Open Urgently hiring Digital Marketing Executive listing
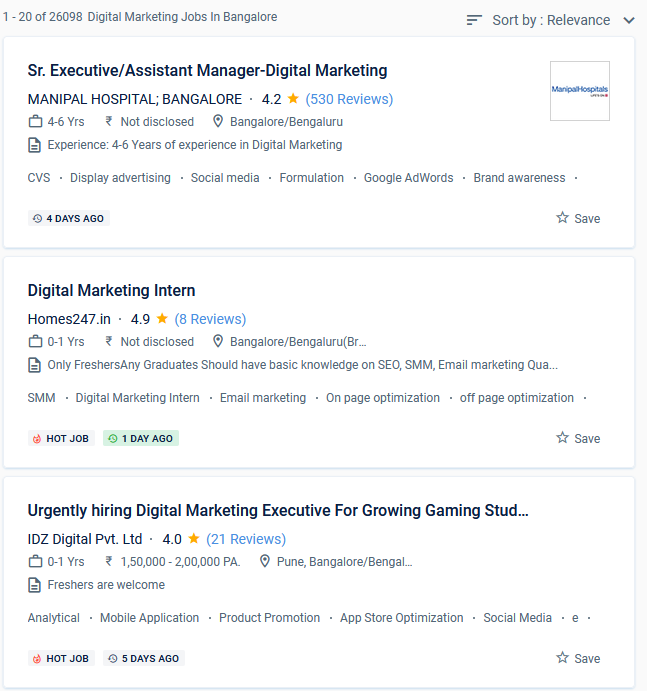This screenshot has height=691, width=647. [x=278, y=510]
